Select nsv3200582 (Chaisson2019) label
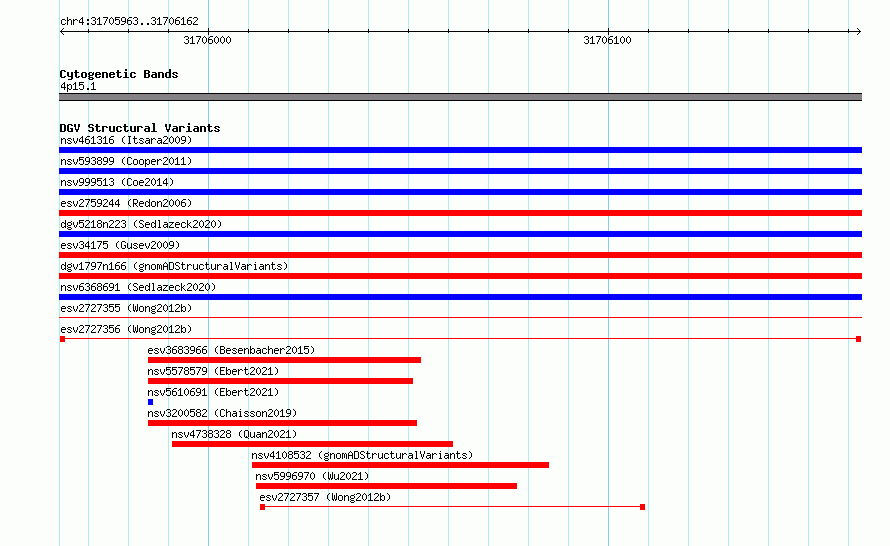 pyautogui.click(x=222, y=413)
